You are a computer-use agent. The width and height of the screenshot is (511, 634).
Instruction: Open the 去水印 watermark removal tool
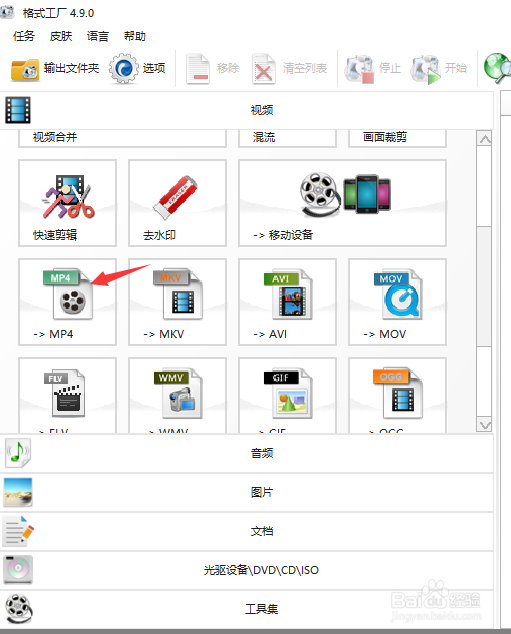[x=177, y=203]
